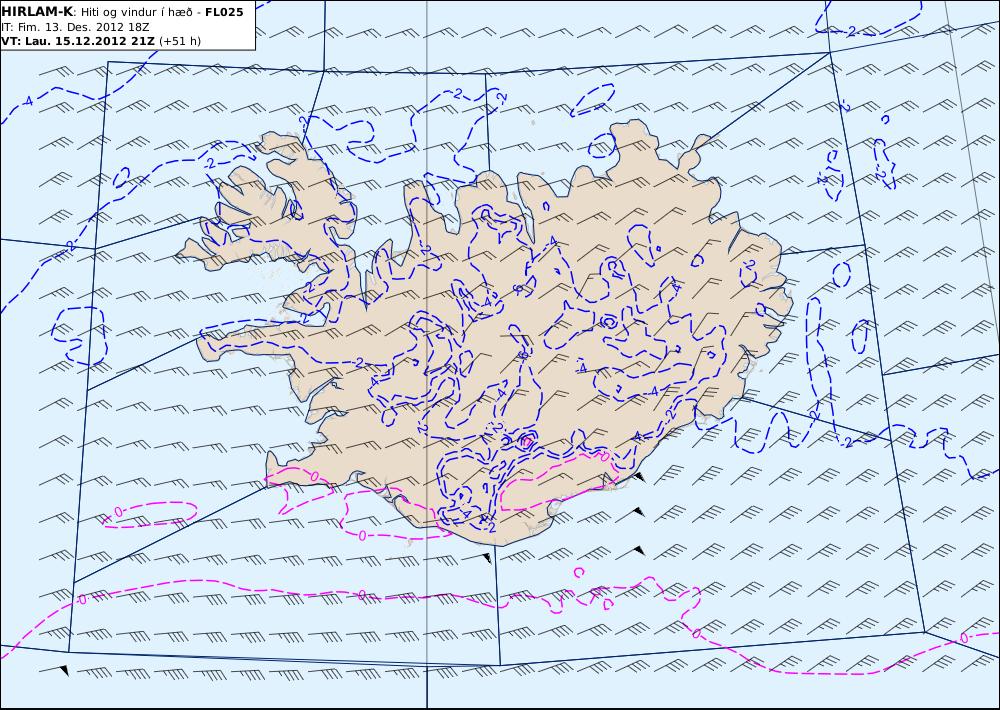The height and width of the screenshot is (710, 1000).
Task: Select the 'FL025' flight level label
Action: coord(224,12)
